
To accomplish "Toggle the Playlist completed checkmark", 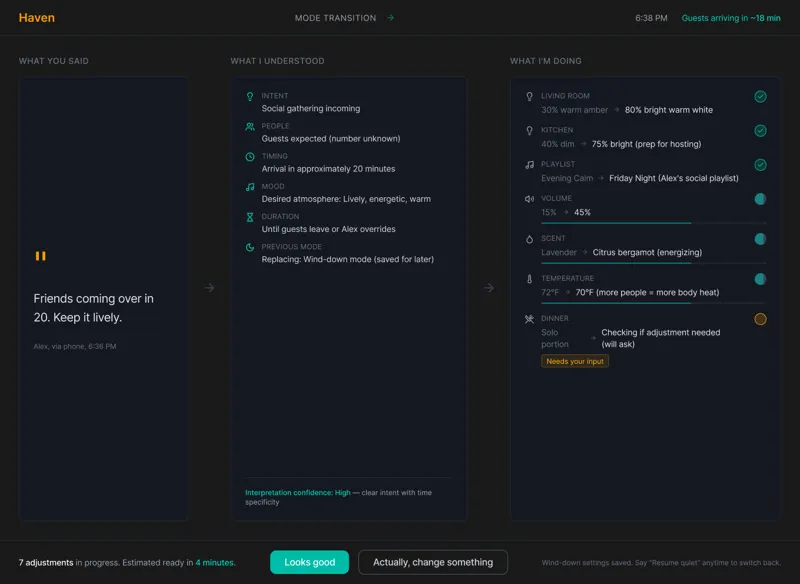I will coord(760,165).
